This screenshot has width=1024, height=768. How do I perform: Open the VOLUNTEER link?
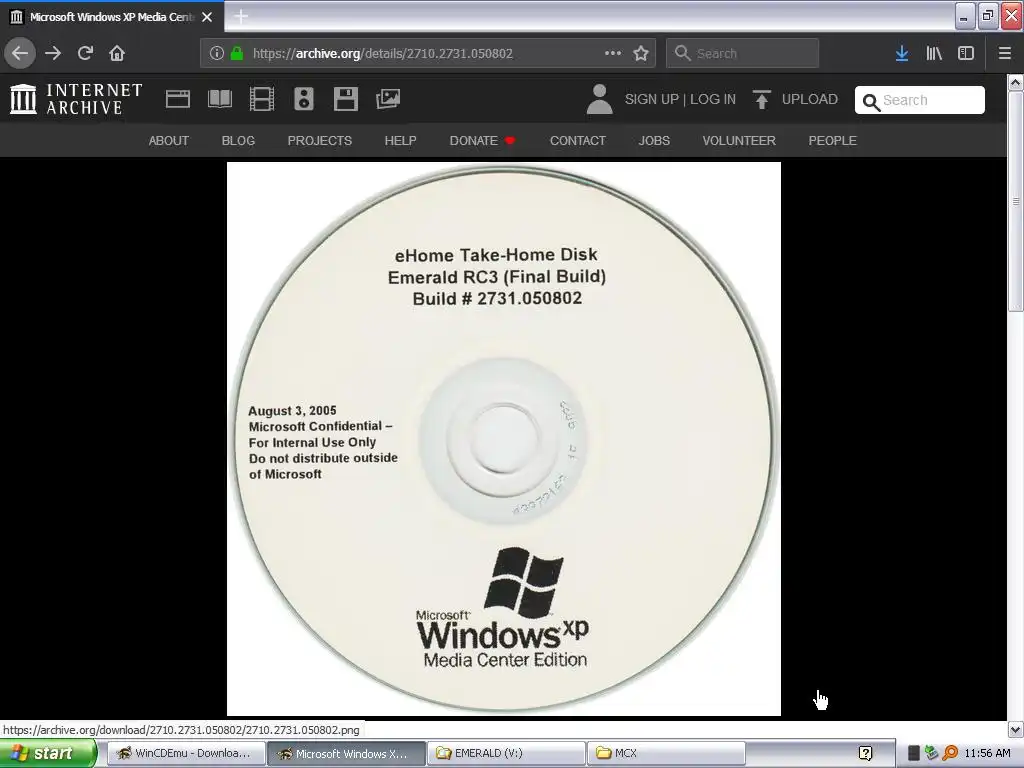pos(739,140)
